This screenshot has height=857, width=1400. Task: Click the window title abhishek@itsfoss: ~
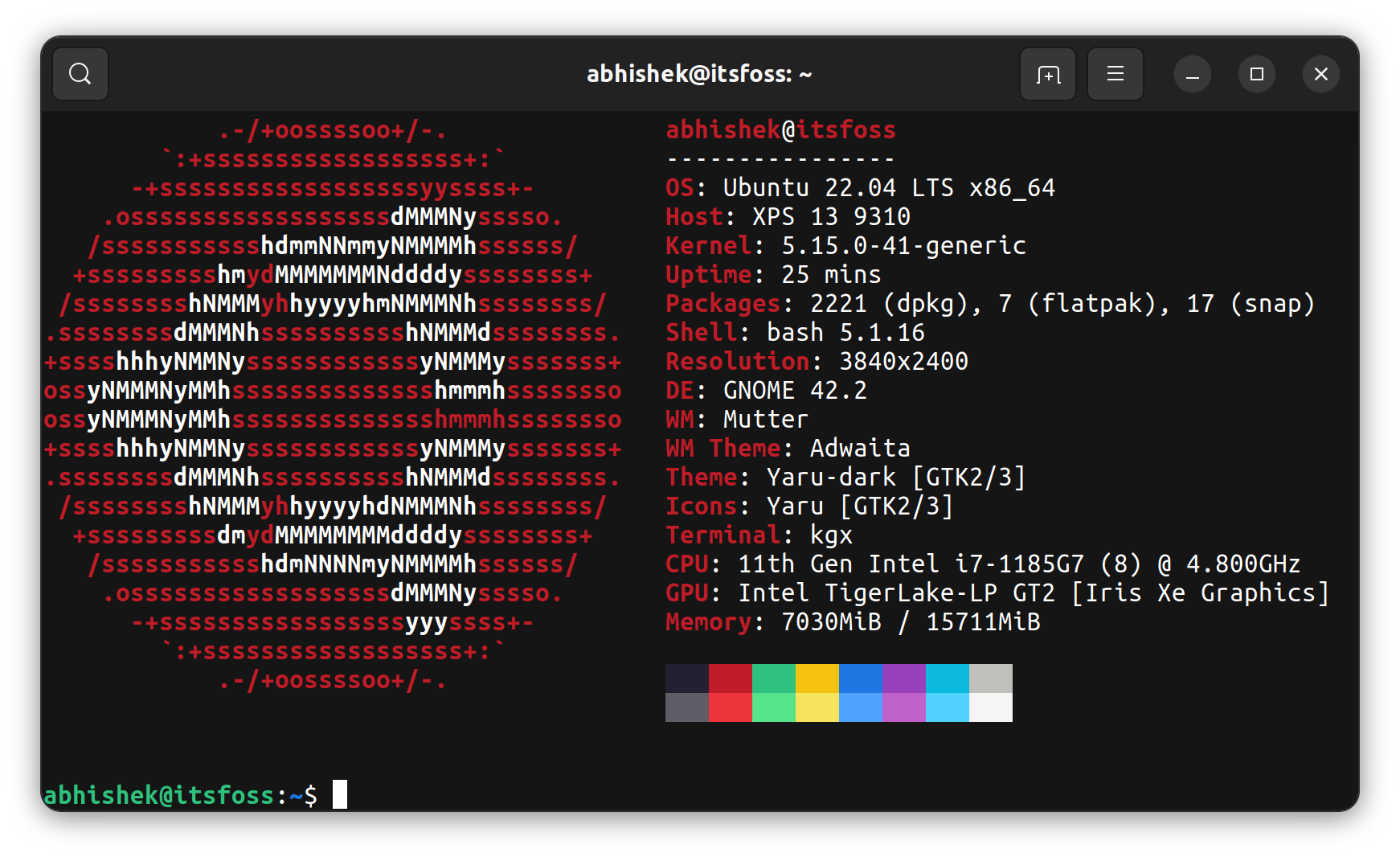699,74
